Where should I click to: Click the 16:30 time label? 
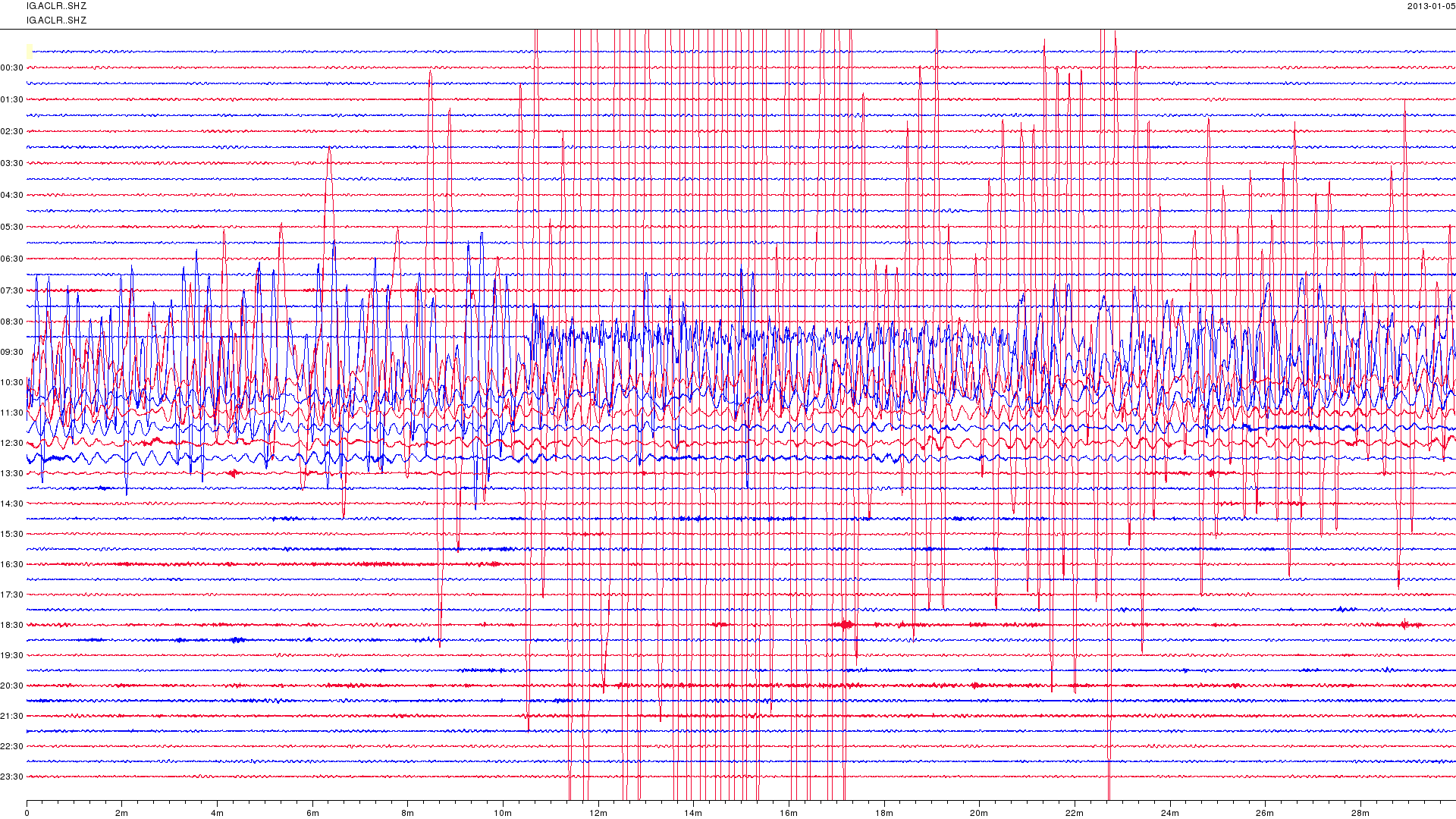(12, 565)
